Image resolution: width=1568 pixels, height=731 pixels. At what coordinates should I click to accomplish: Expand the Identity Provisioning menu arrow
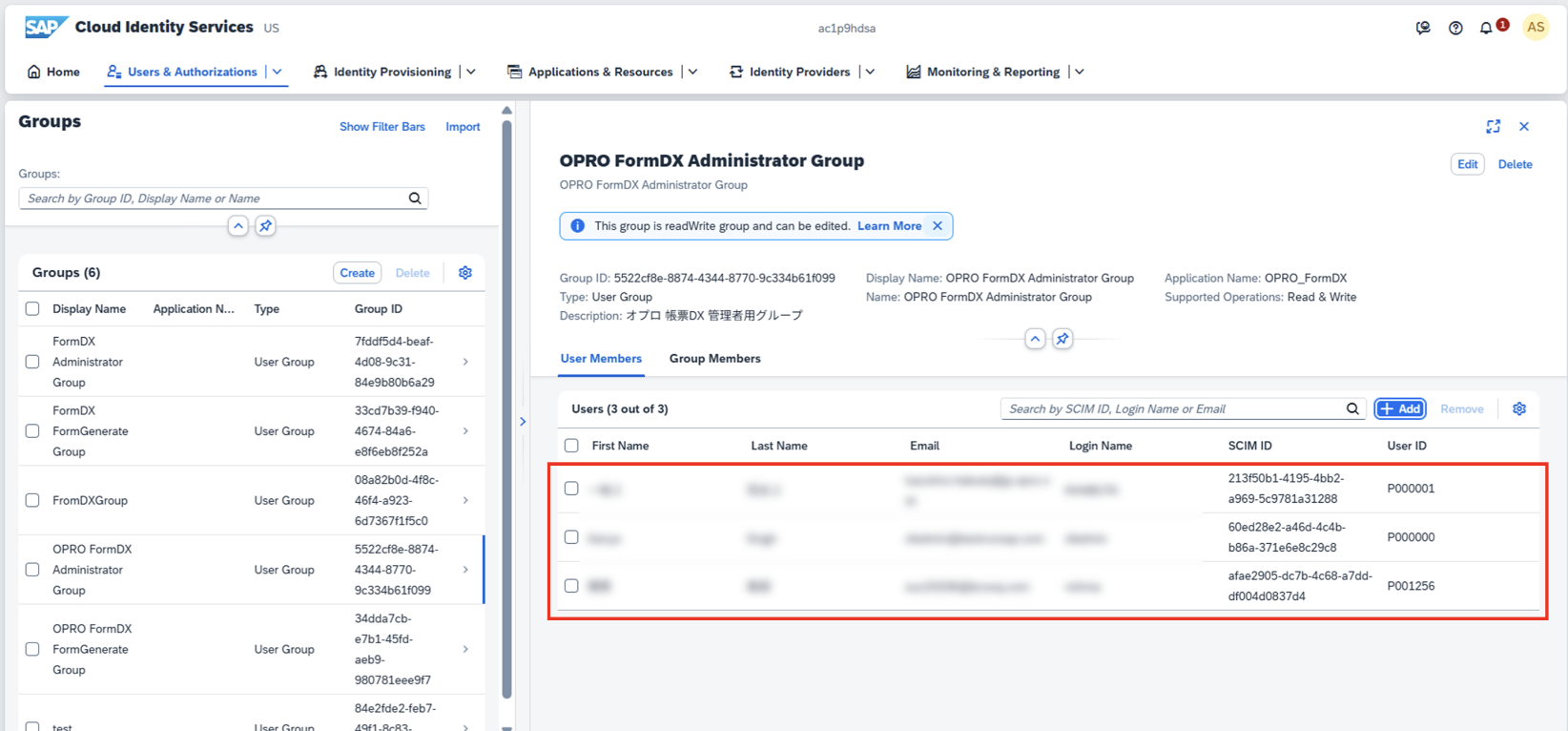471,72
